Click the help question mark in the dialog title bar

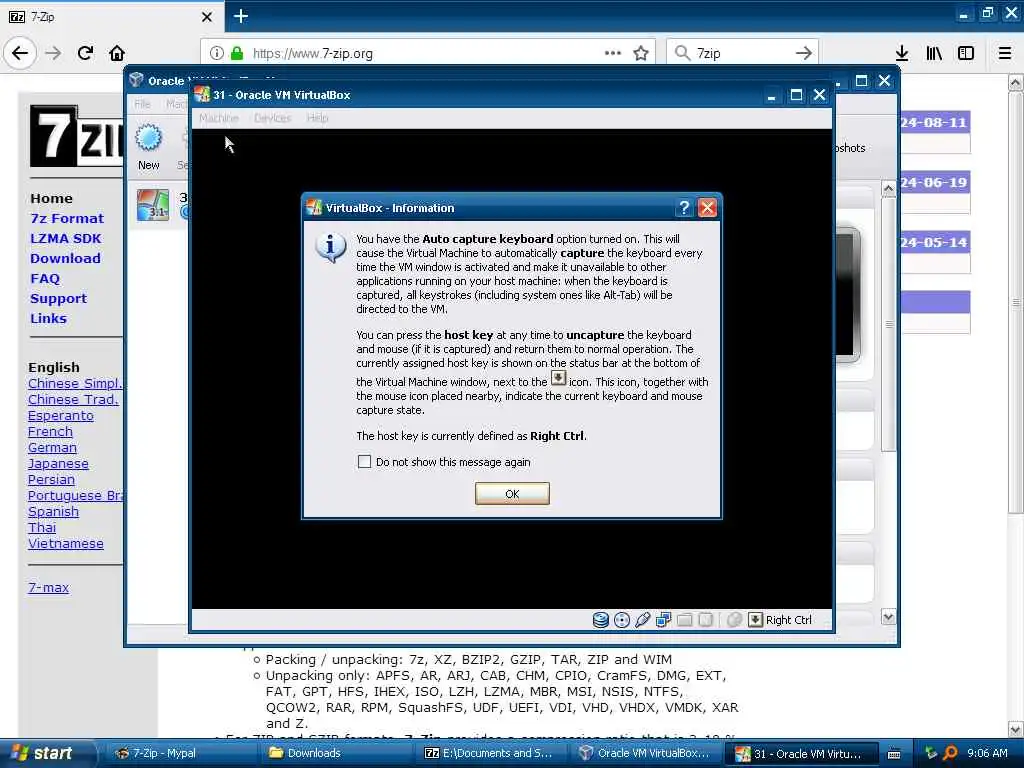click(x=684, y=208)
